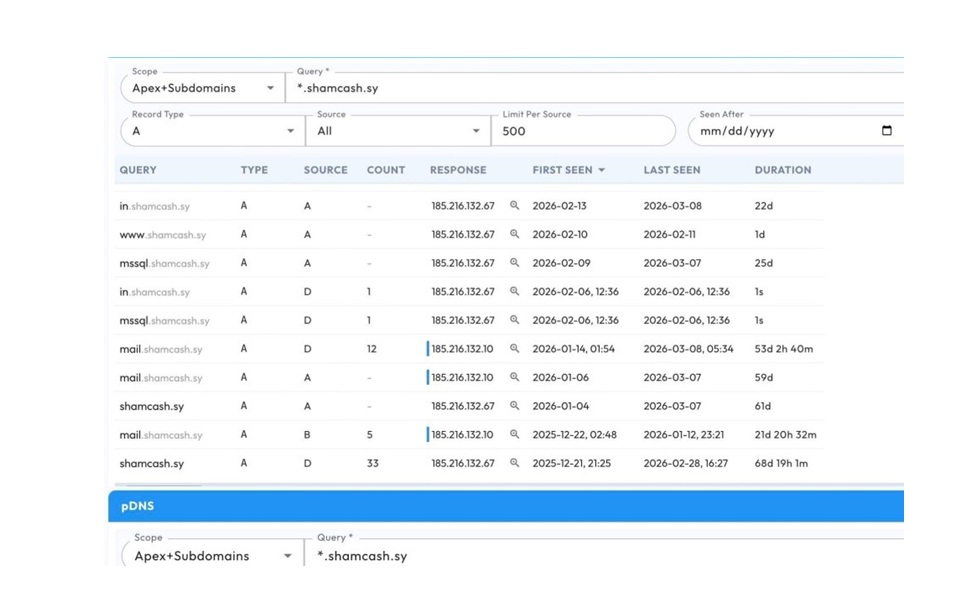Viewport: 957px width, 607px height.
Task: Expand the Record Type dropdown
Action: pyautogui.click(x=212, y=131)
